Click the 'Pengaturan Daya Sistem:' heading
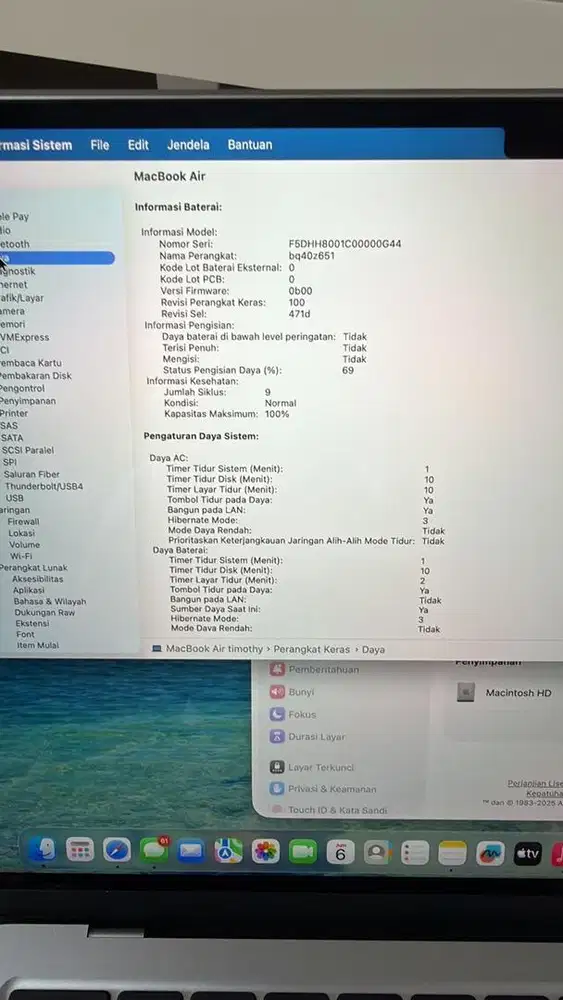 coord(201,436)
